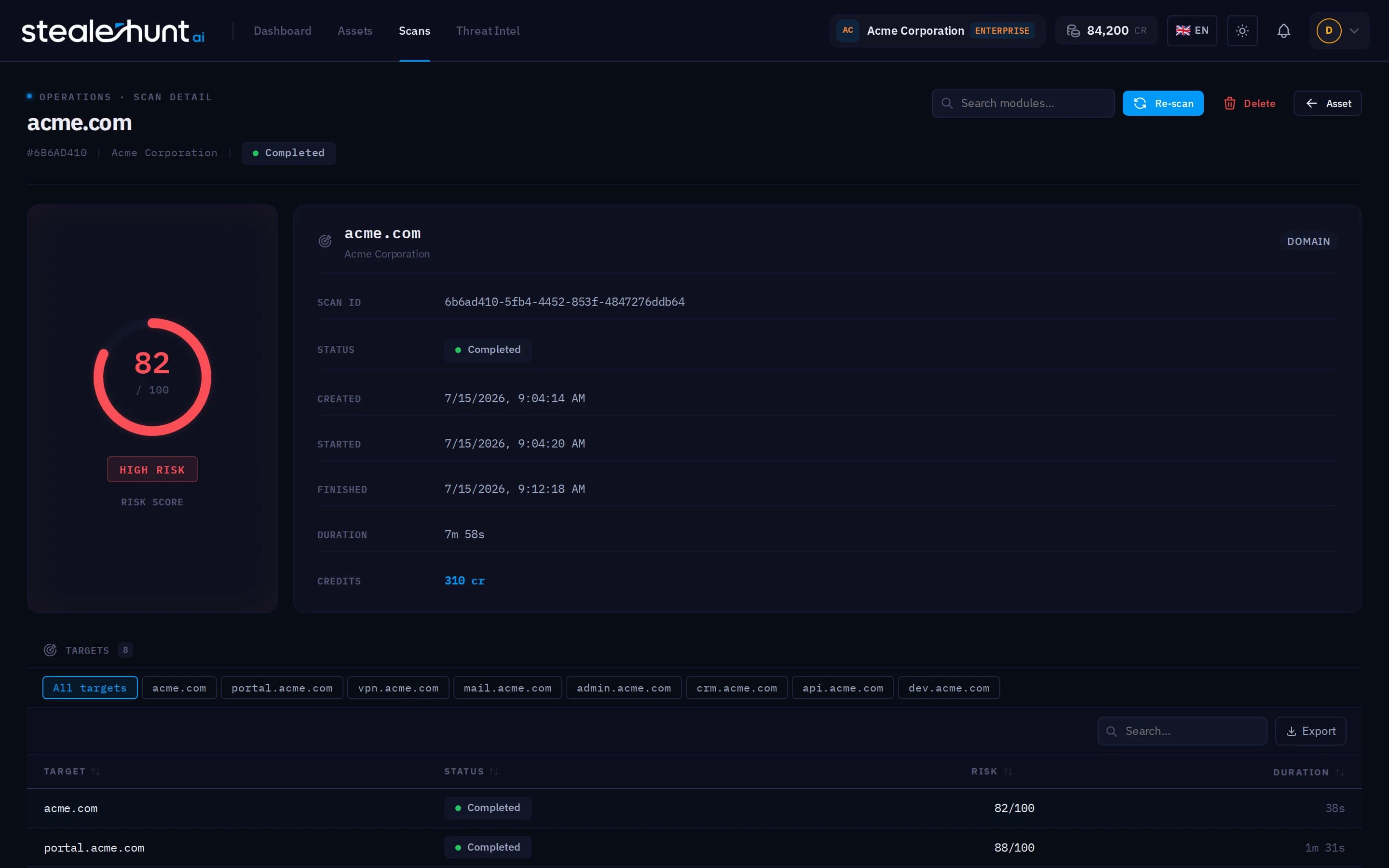The width and height of the screenshot is (1389, 868).
Task: Click the scan ID value 6b6ad410-5fb4-4452-853f-4847276ddb64
Action: pyautogui.click(x=564, y=302)
